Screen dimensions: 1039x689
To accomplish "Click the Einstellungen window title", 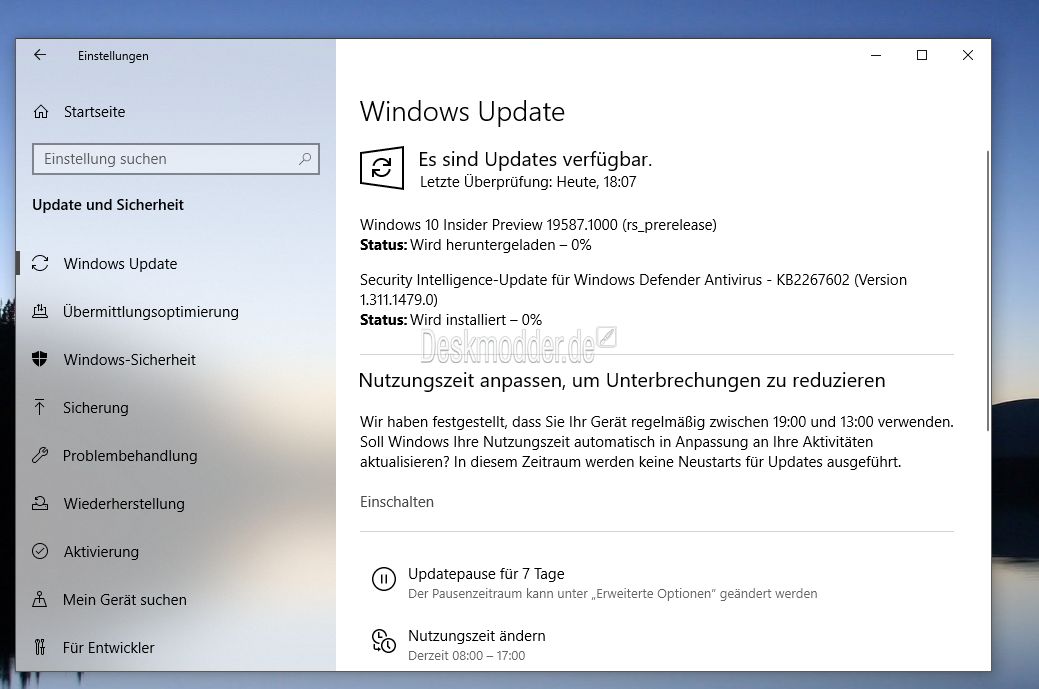I will tap(113, 56).
